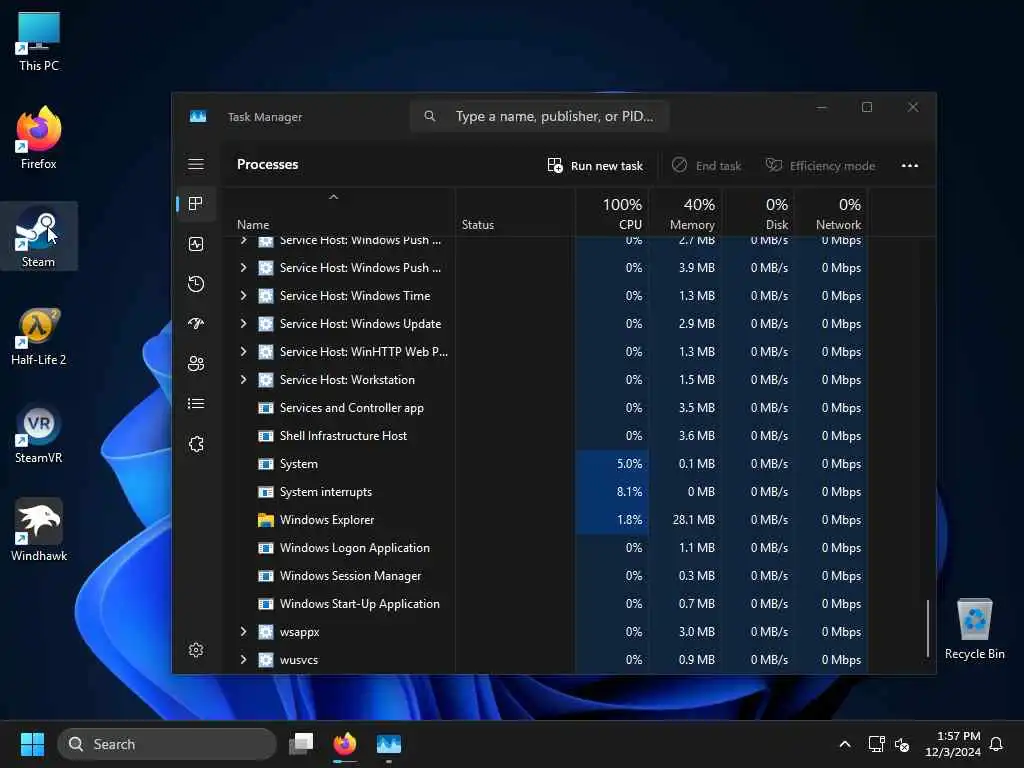The width and height of the screenshot is (1024, 768).
Task: Open the notifications bell in system tray
Action: point(996,744)
